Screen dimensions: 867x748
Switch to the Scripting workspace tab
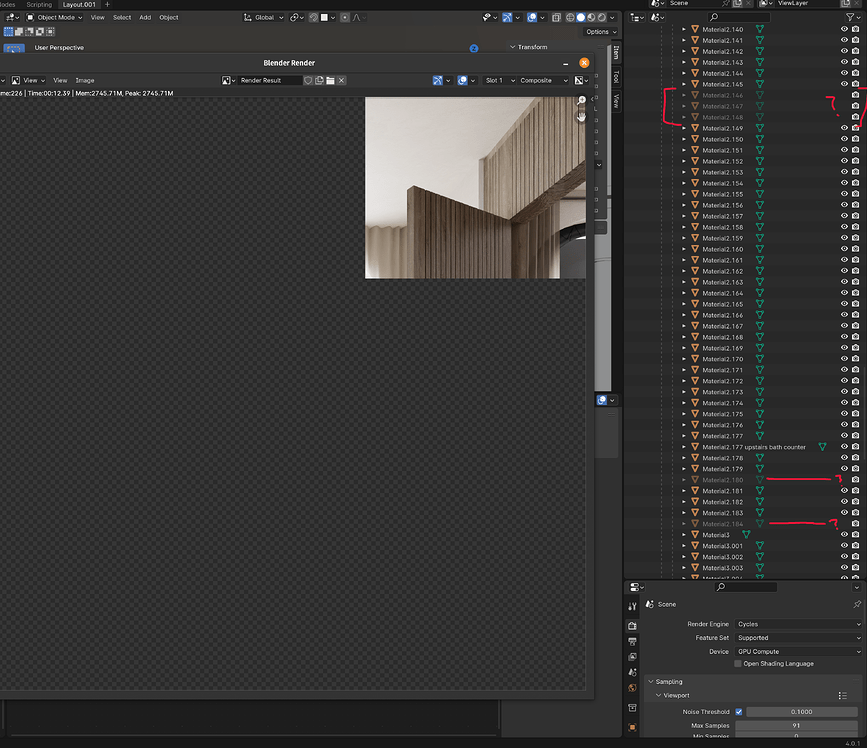click(39, 4)
